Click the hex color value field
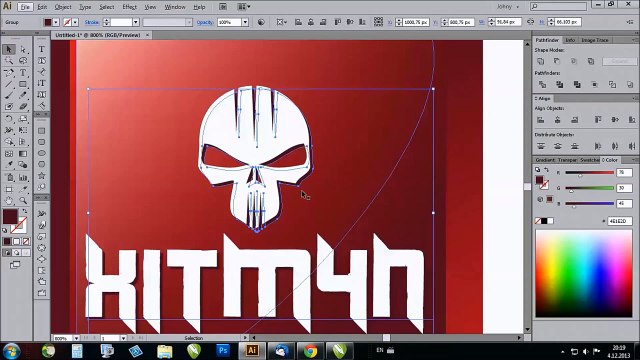This screenshot has height=360, width=640. tap(620, 221)
